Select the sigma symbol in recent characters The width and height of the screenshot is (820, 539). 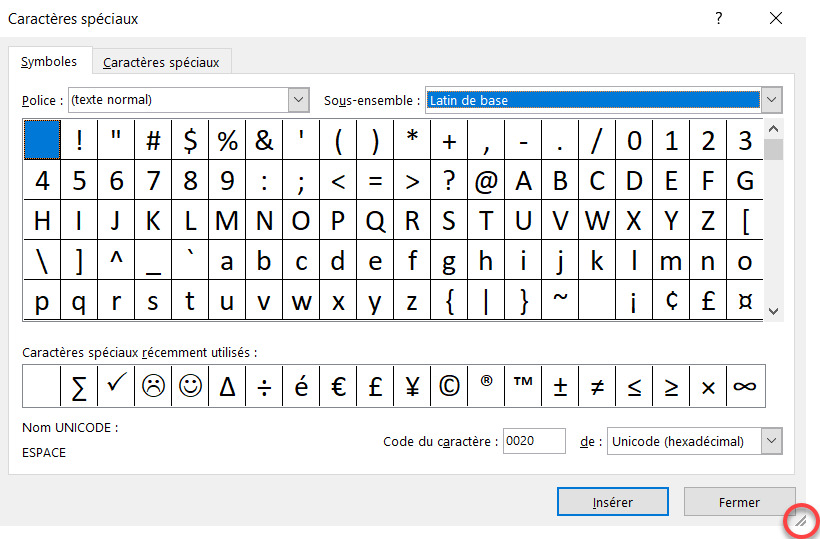click(x=79, y=386)
